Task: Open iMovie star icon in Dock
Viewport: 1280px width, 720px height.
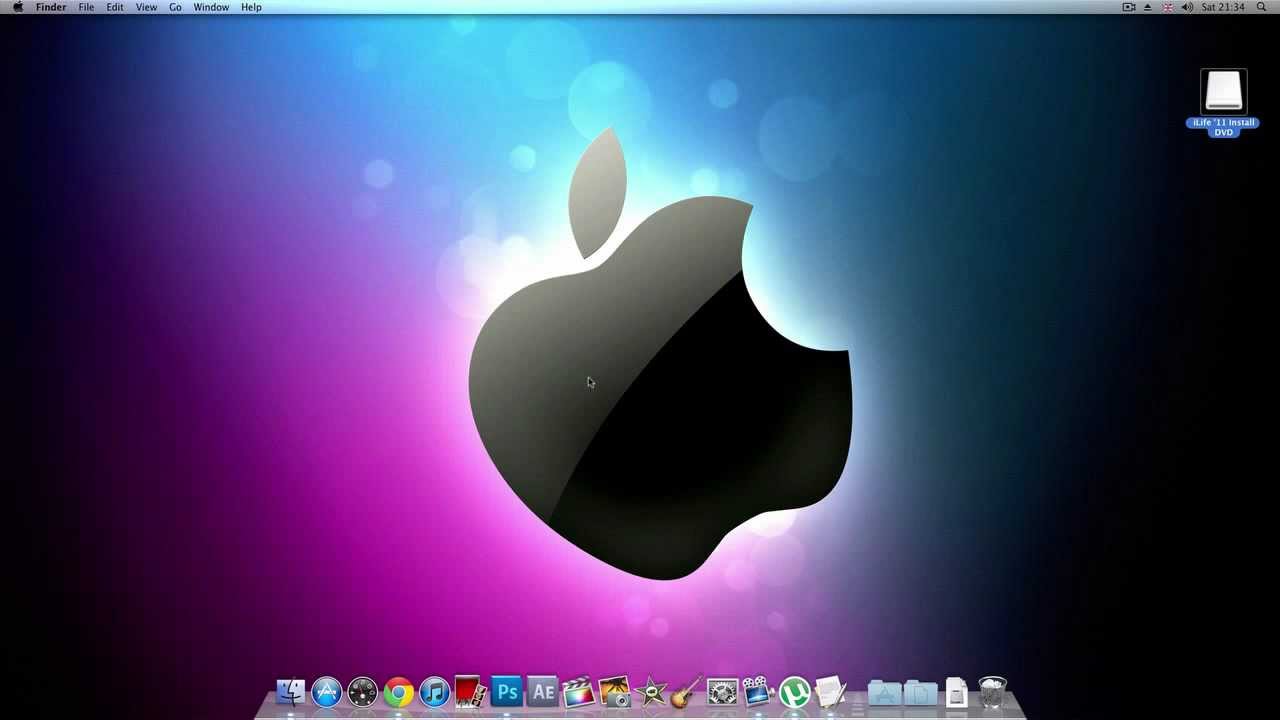Action: [x=651, y=692]
